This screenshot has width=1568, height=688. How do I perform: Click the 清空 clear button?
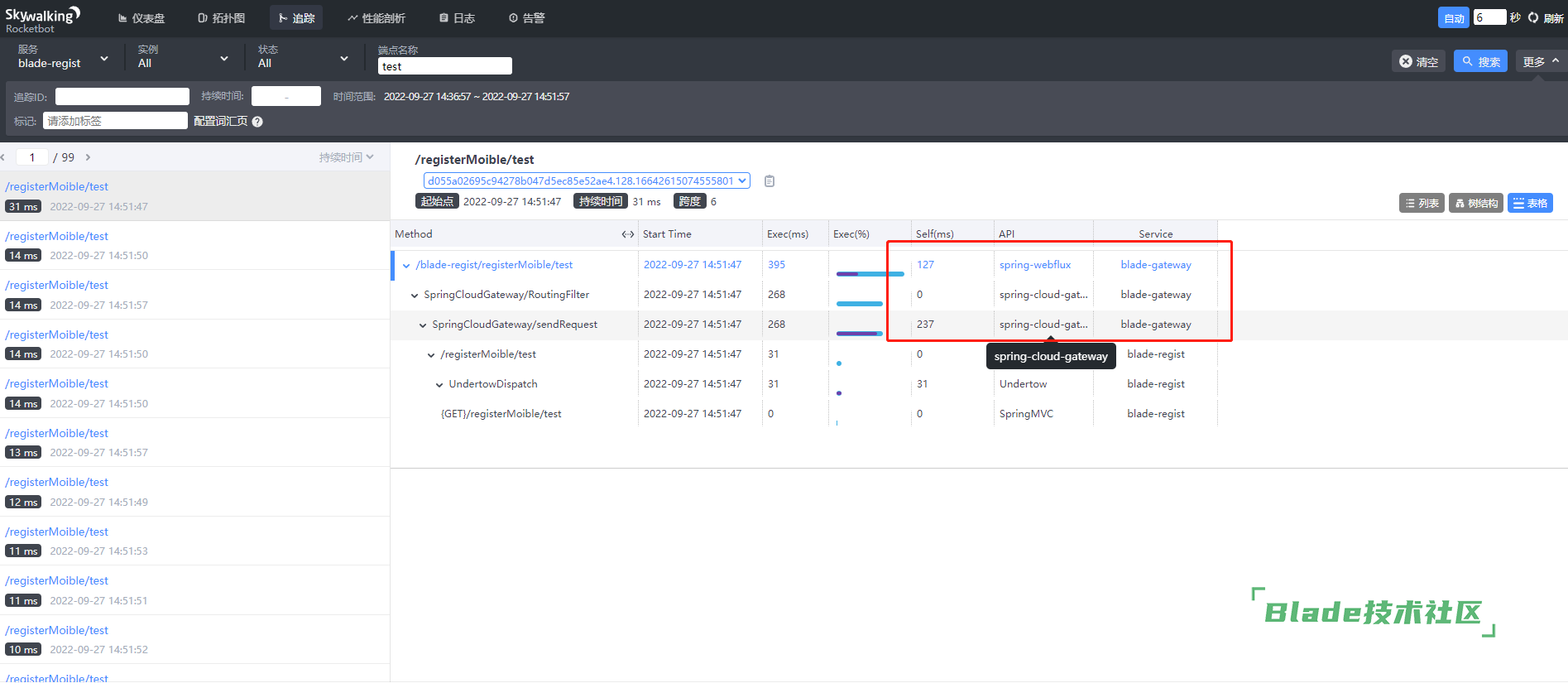coord(1418,61)
